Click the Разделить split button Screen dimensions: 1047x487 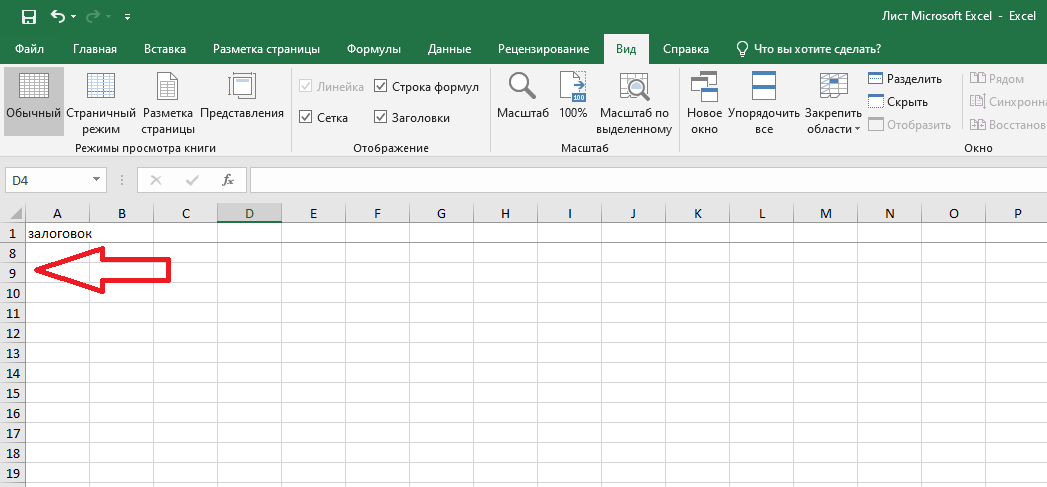click(x=905, y=79)
